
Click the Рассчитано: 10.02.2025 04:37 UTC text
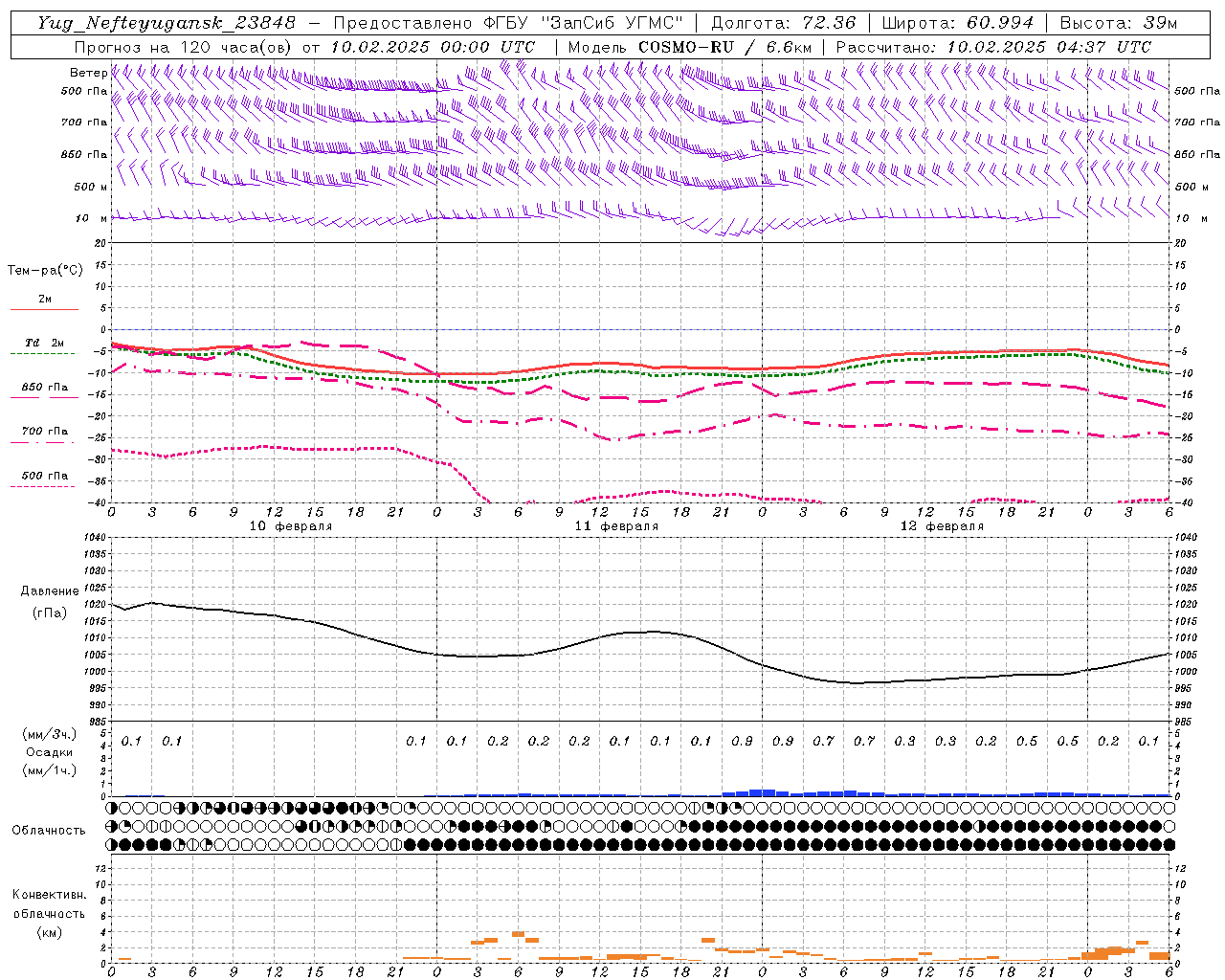click(x=993, y=47)
